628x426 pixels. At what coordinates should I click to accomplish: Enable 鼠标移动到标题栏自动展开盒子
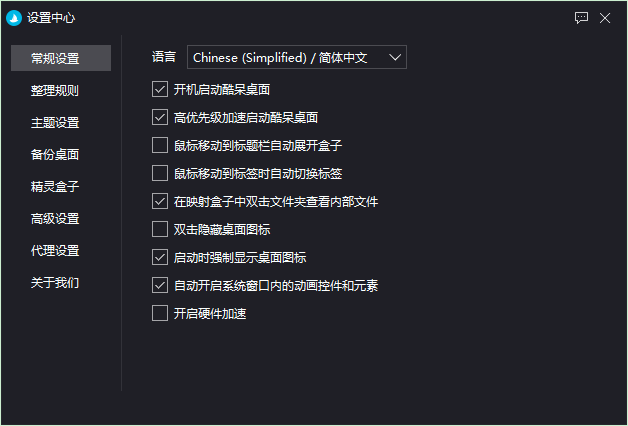click(160, 145)
